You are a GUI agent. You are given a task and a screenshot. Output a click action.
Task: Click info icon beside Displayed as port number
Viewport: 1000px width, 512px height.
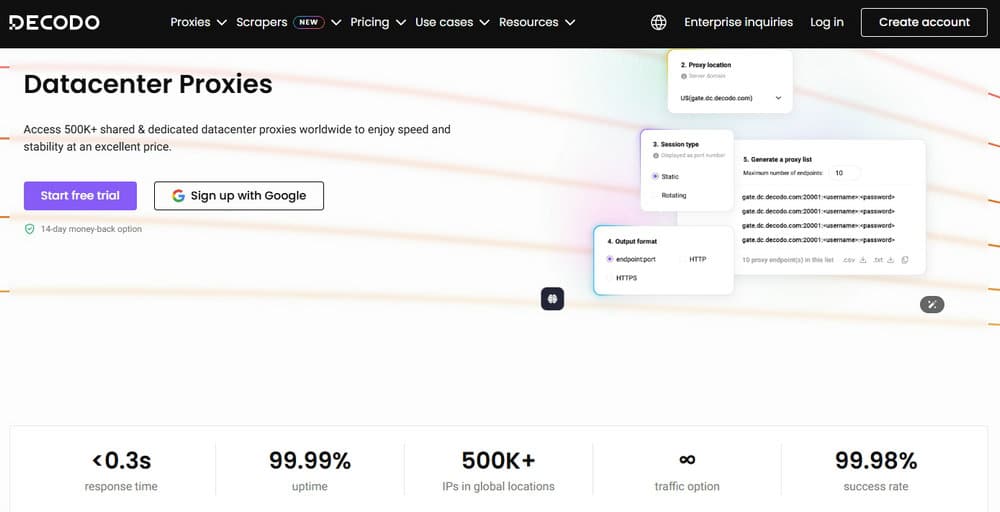click(656, 156)
